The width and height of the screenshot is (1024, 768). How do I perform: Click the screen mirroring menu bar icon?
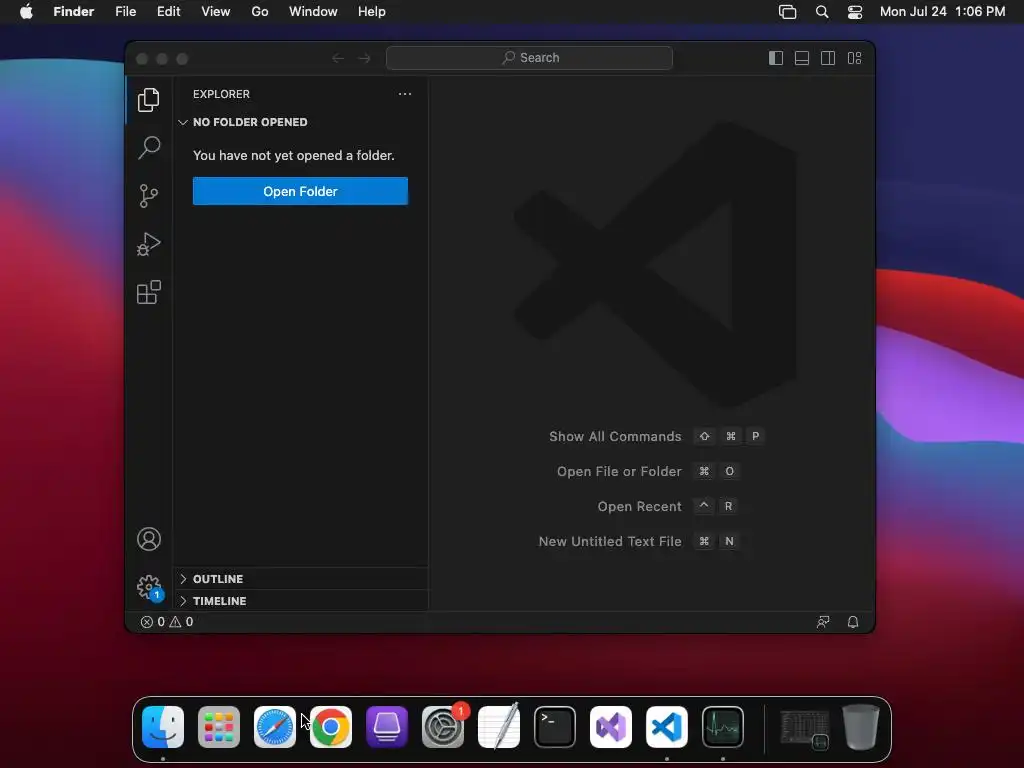coord(788,12)
